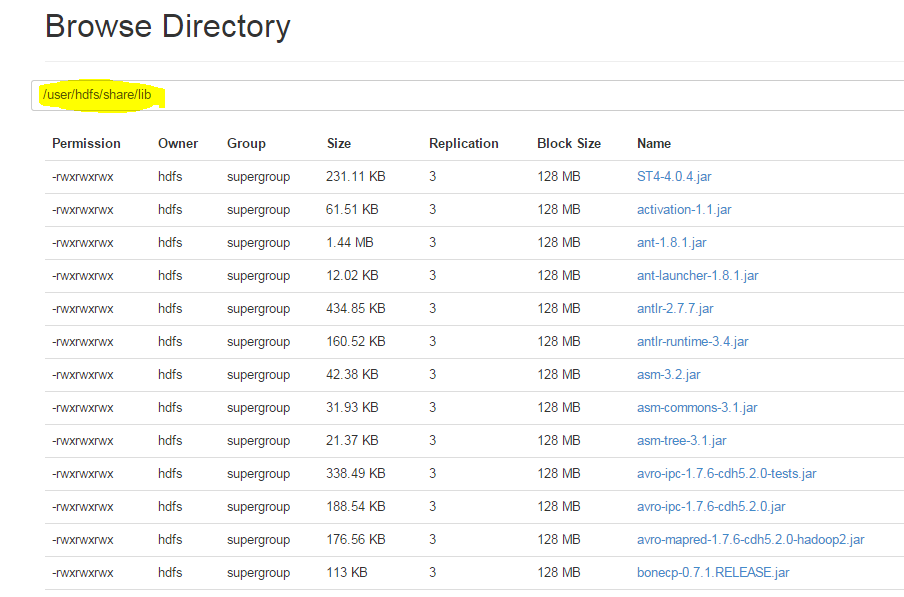Click the Size column header

(x=338, y=143)
